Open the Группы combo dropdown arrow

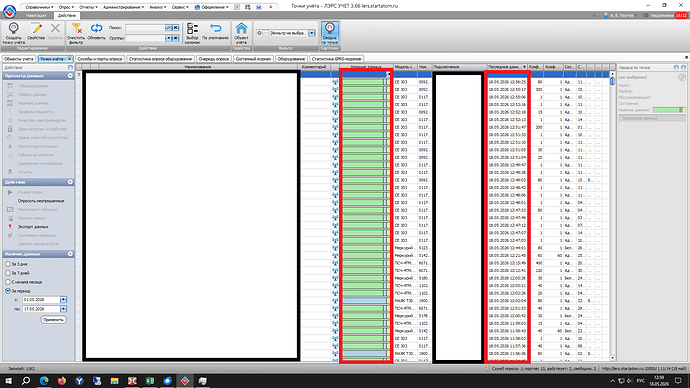click(168, 38)
